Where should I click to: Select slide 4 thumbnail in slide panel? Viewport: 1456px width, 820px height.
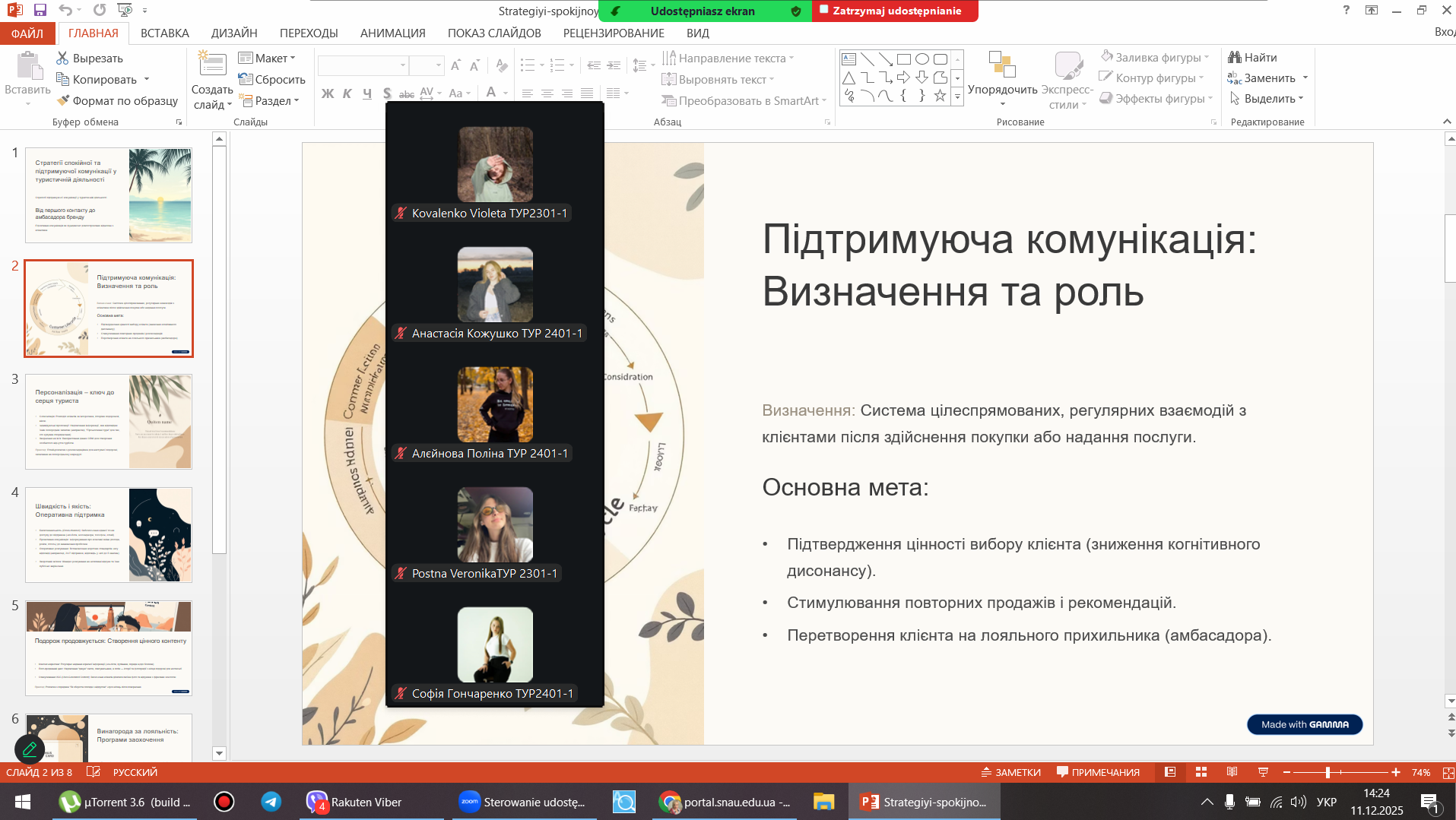(108, 535)
